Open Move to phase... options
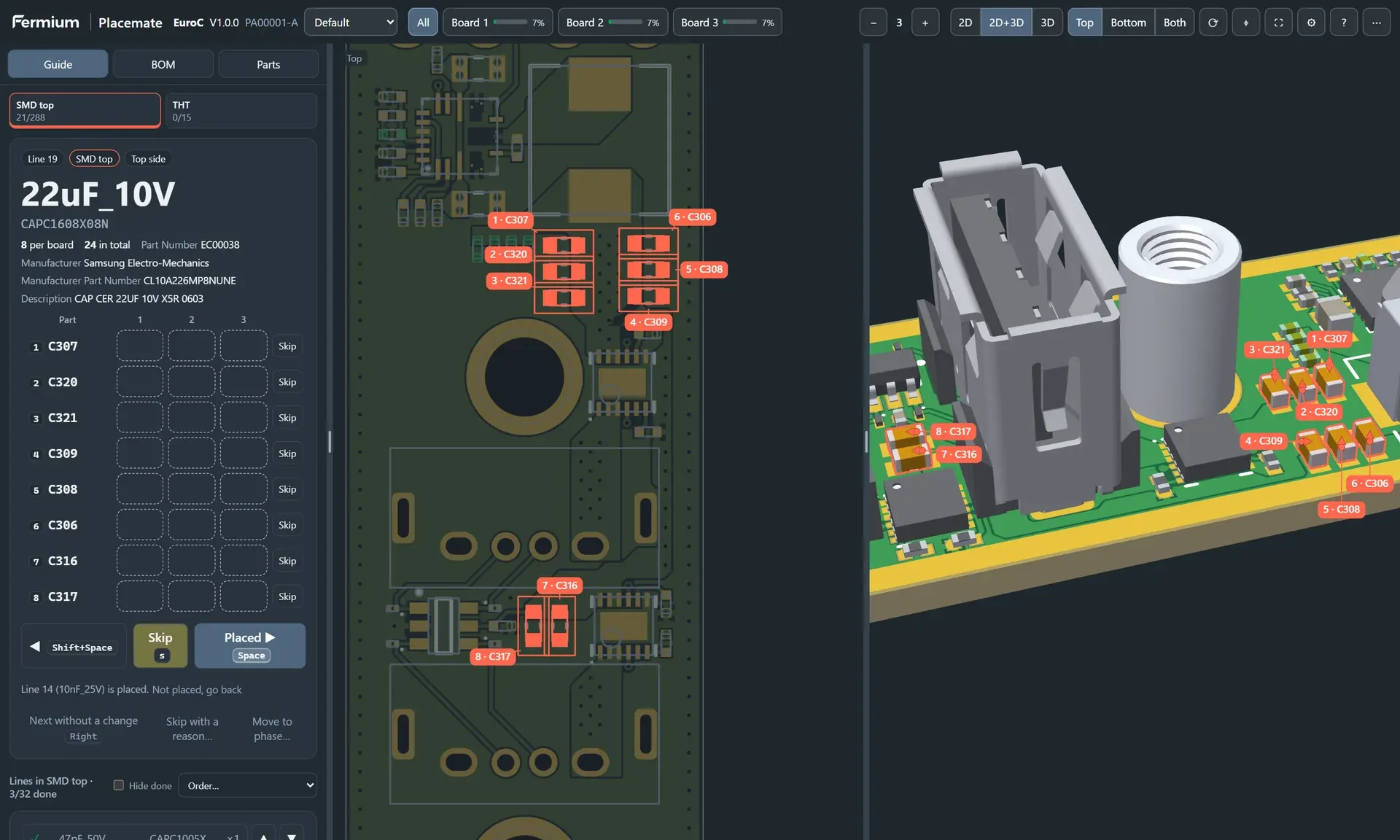Screen dimensions: 1400x840 coord(272,728)
